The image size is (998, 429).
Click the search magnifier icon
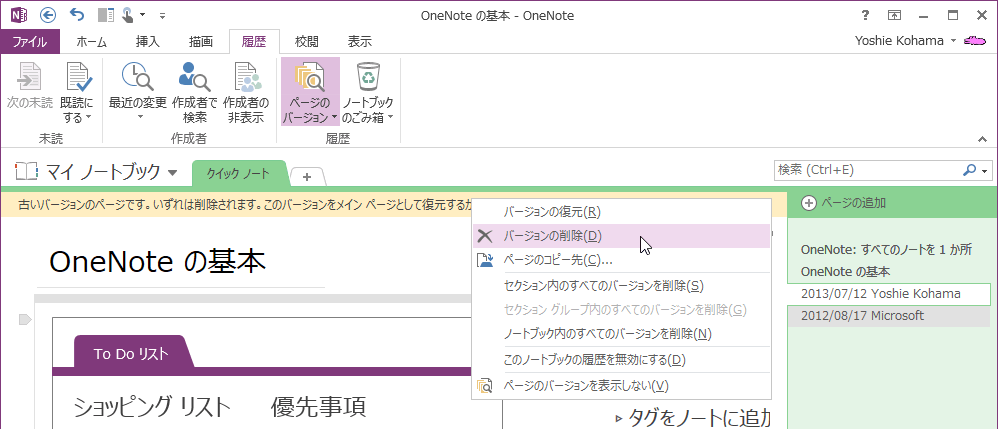point(969,170)
